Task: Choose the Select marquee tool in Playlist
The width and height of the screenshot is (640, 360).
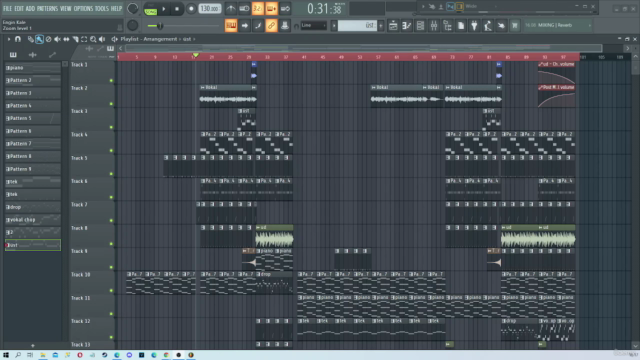Action: click(84, 39)
